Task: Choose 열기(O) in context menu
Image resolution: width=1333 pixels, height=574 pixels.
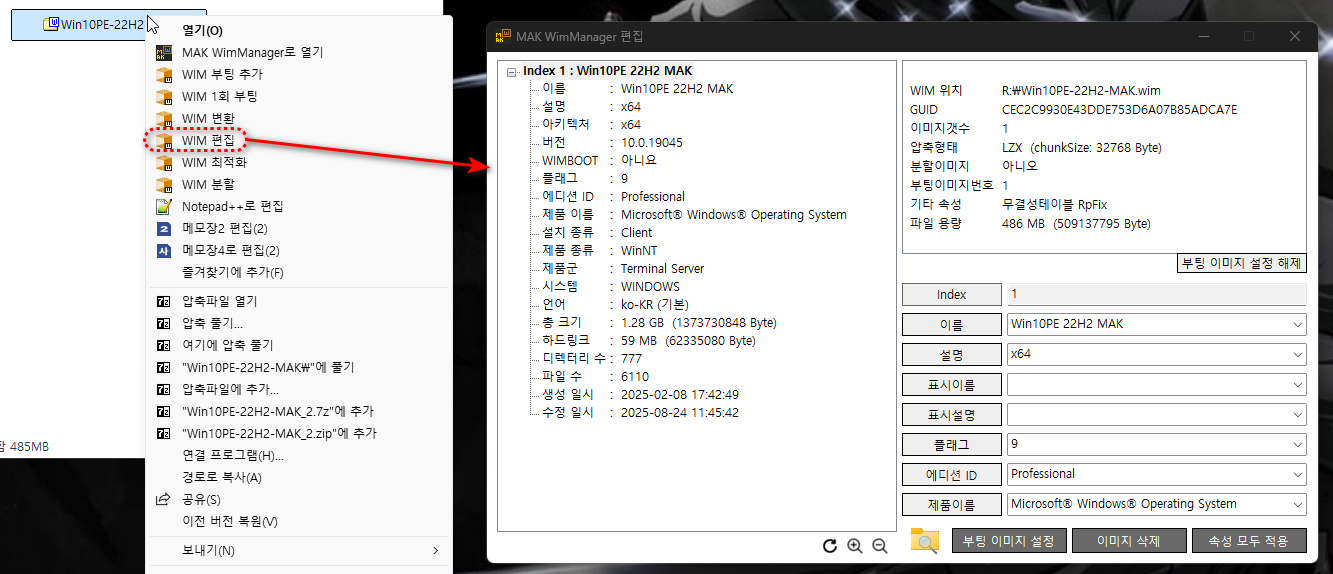Action: 203,30
